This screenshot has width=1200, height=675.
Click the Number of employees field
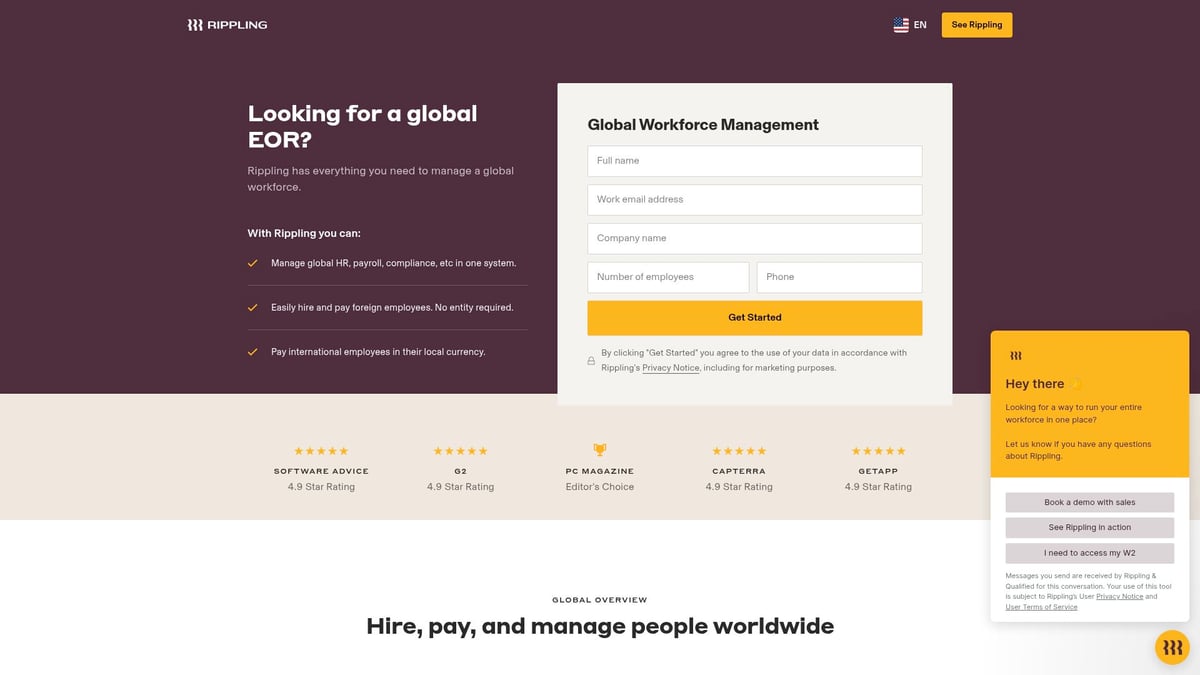pyautogui.click(x=667, y=277)
